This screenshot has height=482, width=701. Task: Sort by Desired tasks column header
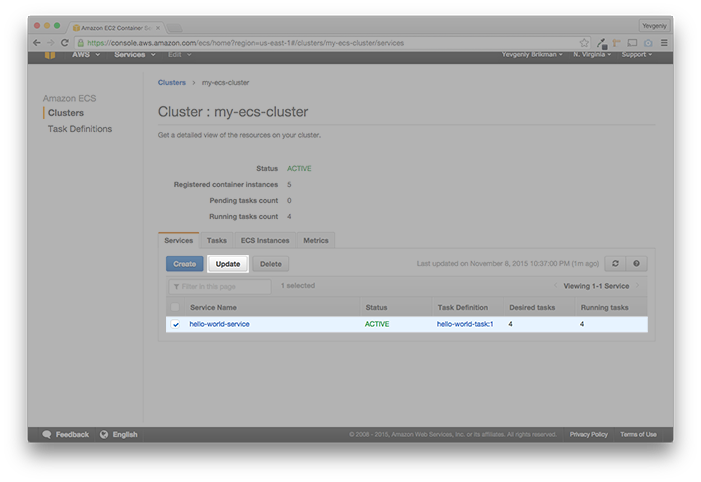coord(532,307)
